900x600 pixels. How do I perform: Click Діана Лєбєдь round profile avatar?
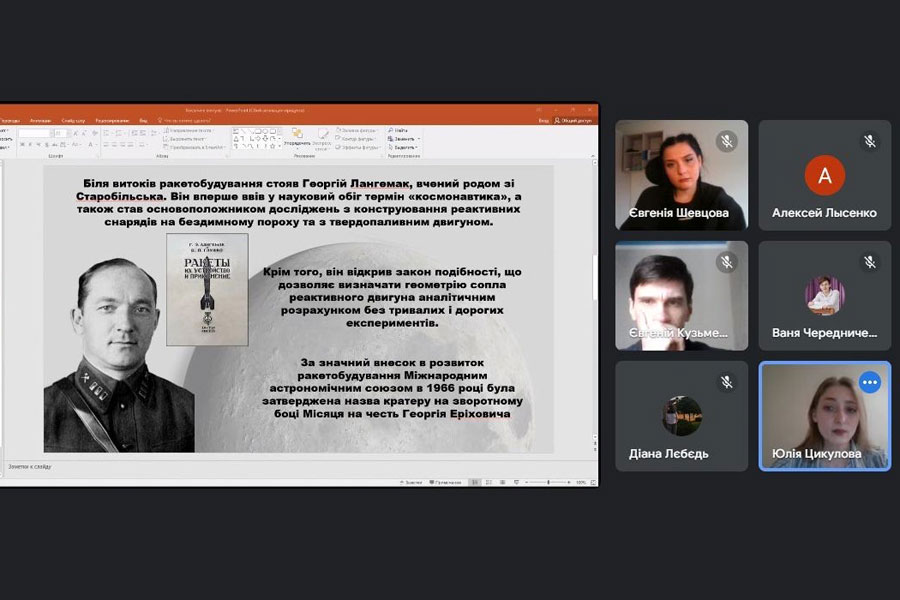tap(682, 416)
